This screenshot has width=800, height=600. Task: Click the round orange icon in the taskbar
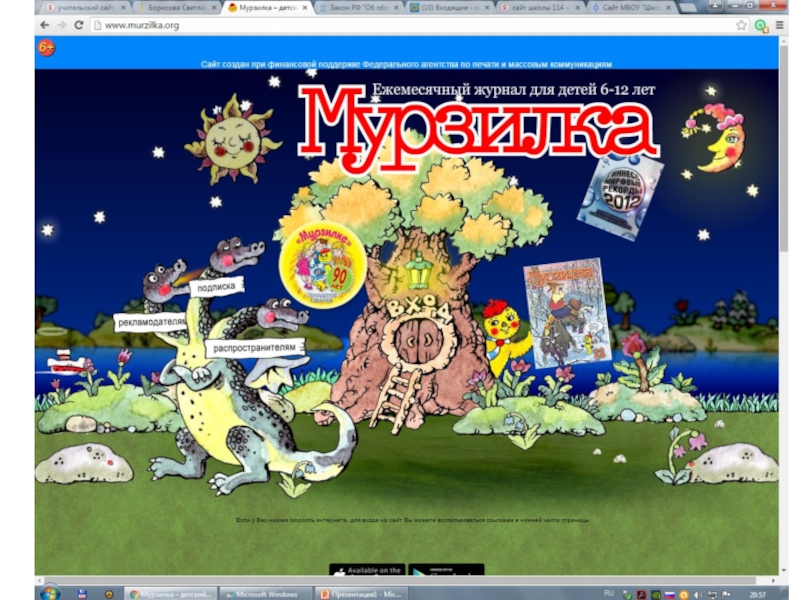click(x=109, y=594)
